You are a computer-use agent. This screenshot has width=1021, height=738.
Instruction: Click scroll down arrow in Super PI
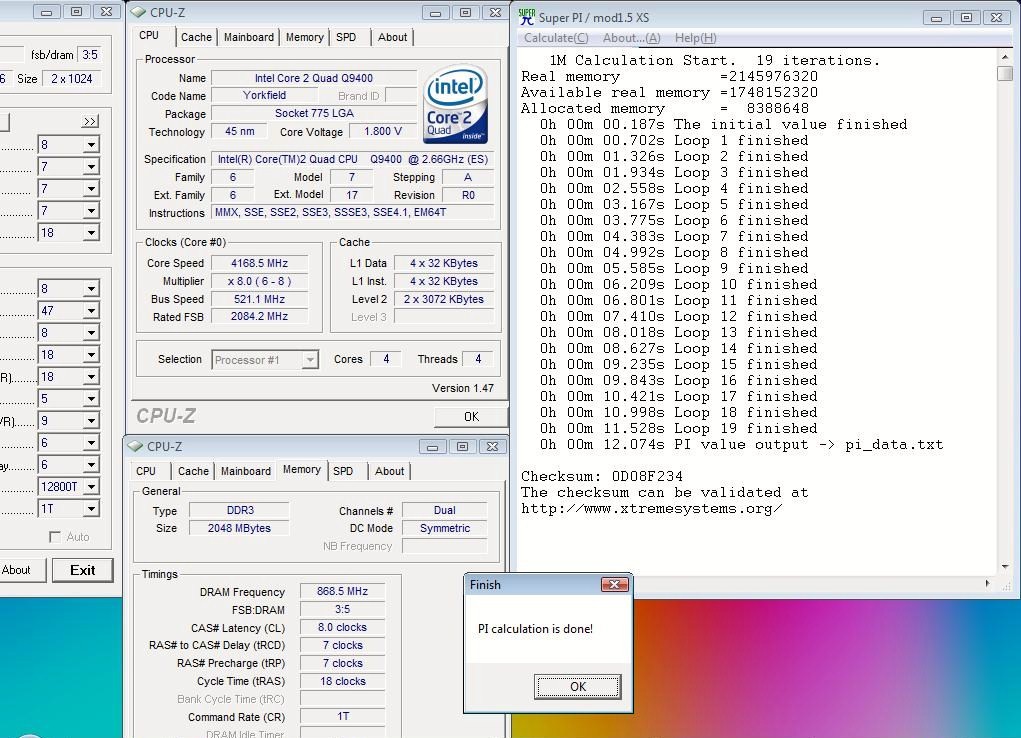pyautogui.click(x=1005, y=567)
